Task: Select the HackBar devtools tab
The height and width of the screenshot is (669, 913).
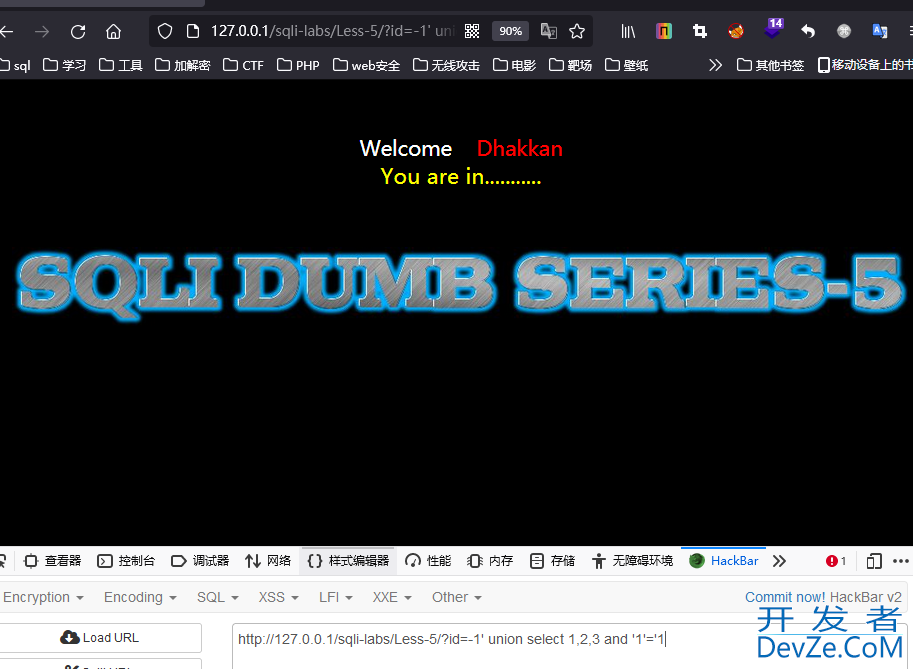Action: (x=724, y=561)
